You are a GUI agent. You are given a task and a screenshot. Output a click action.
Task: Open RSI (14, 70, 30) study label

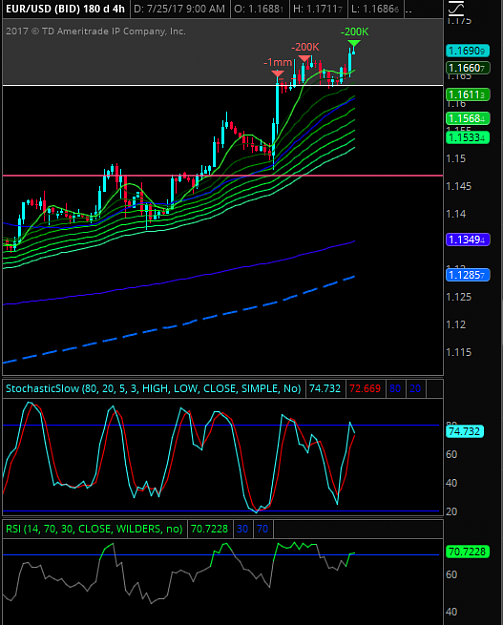(94, 529)
